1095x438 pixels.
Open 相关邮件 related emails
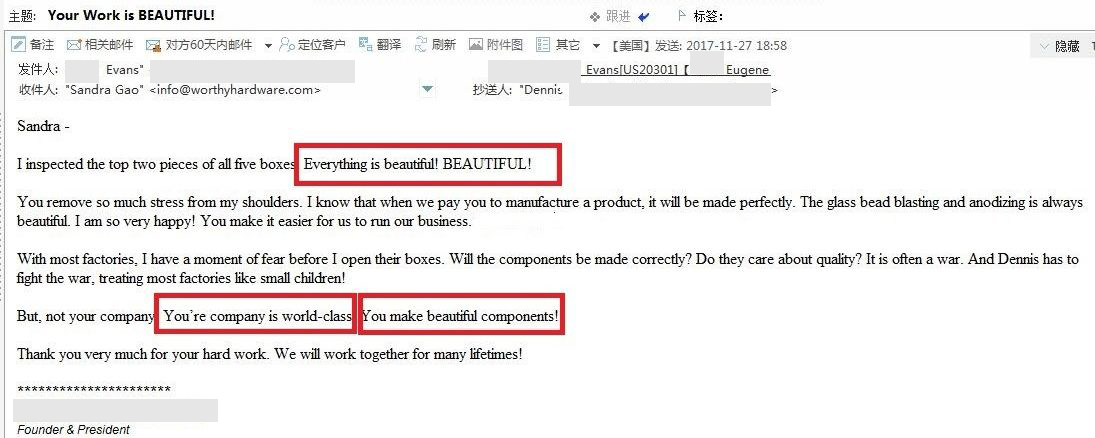point(100,45)
